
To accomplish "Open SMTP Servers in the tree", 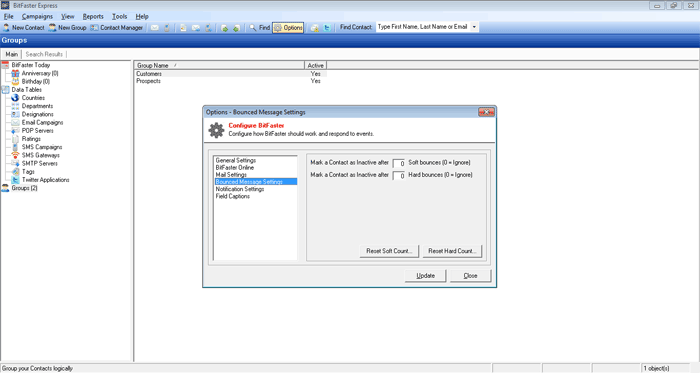I will pyautogui.click(x=35, y=163).
